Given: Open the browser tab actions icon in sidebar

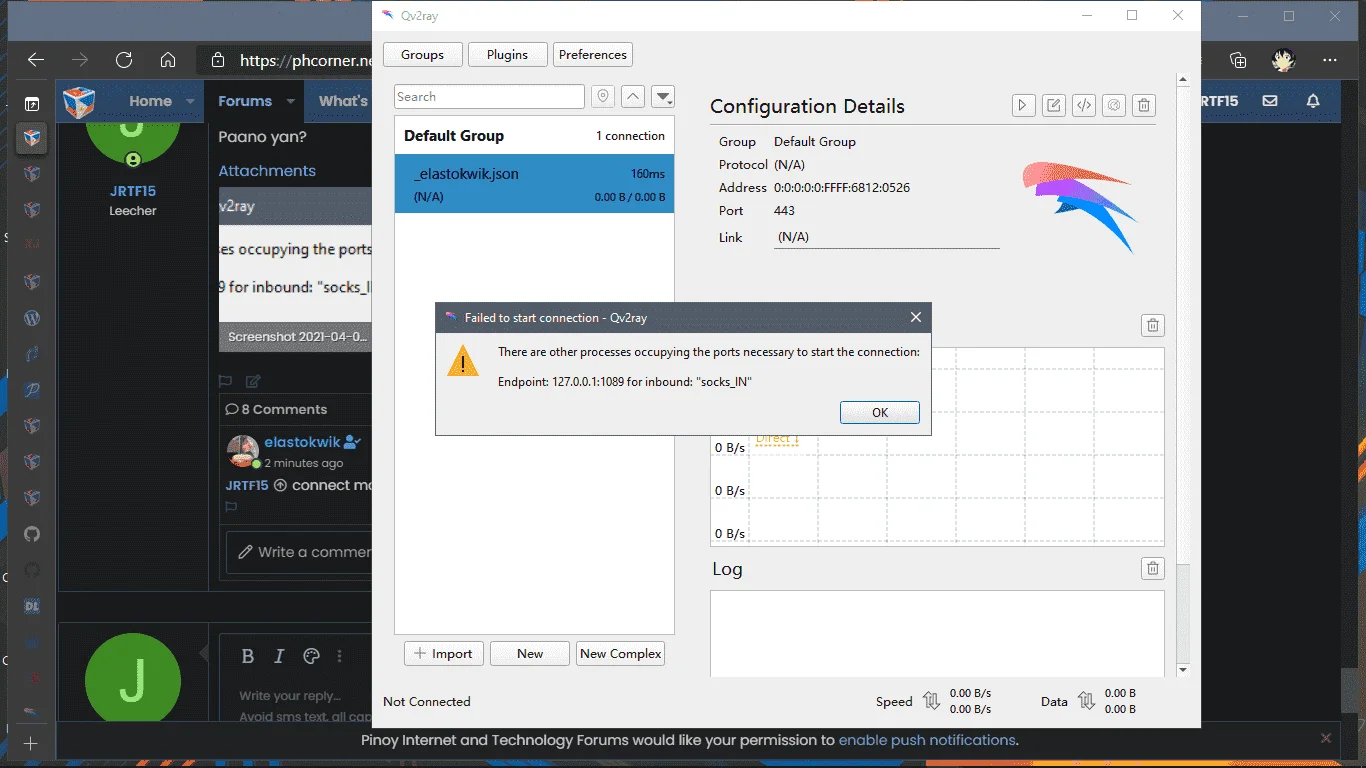Looking at the screenshot, I should 32,104.
